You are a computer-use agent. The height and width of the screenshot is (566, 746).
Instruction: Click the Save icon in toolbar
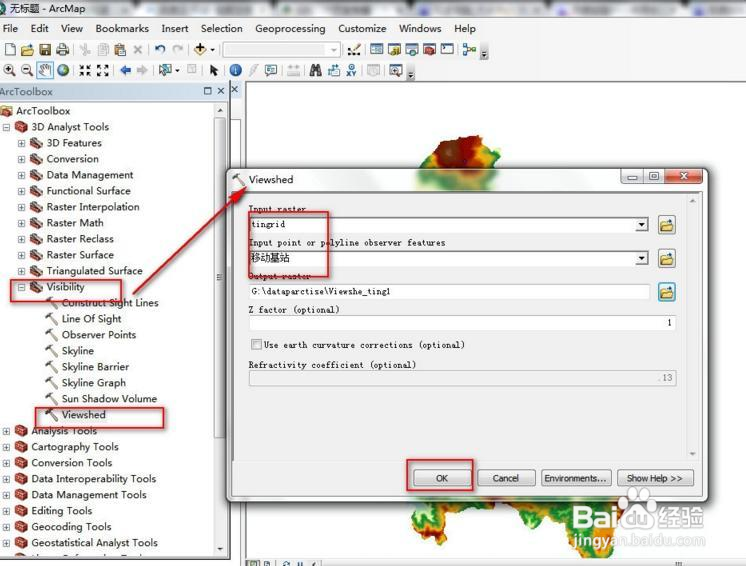pos(45,49)
